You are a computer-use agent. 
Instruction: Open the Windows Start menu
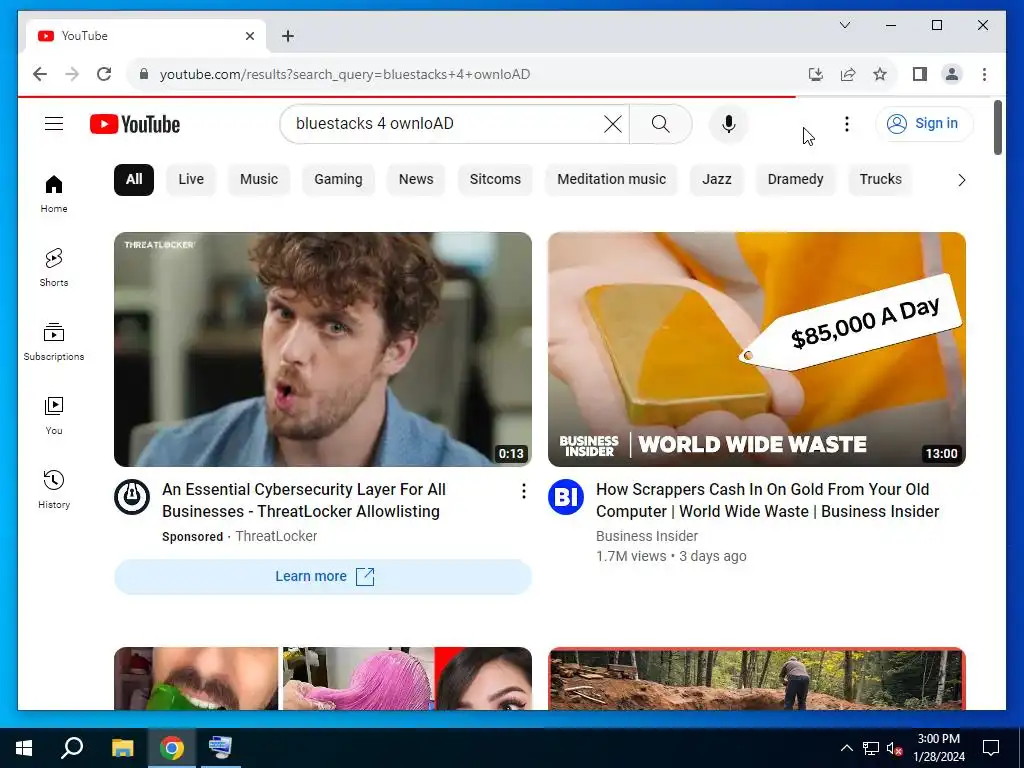tap(24, 748)
